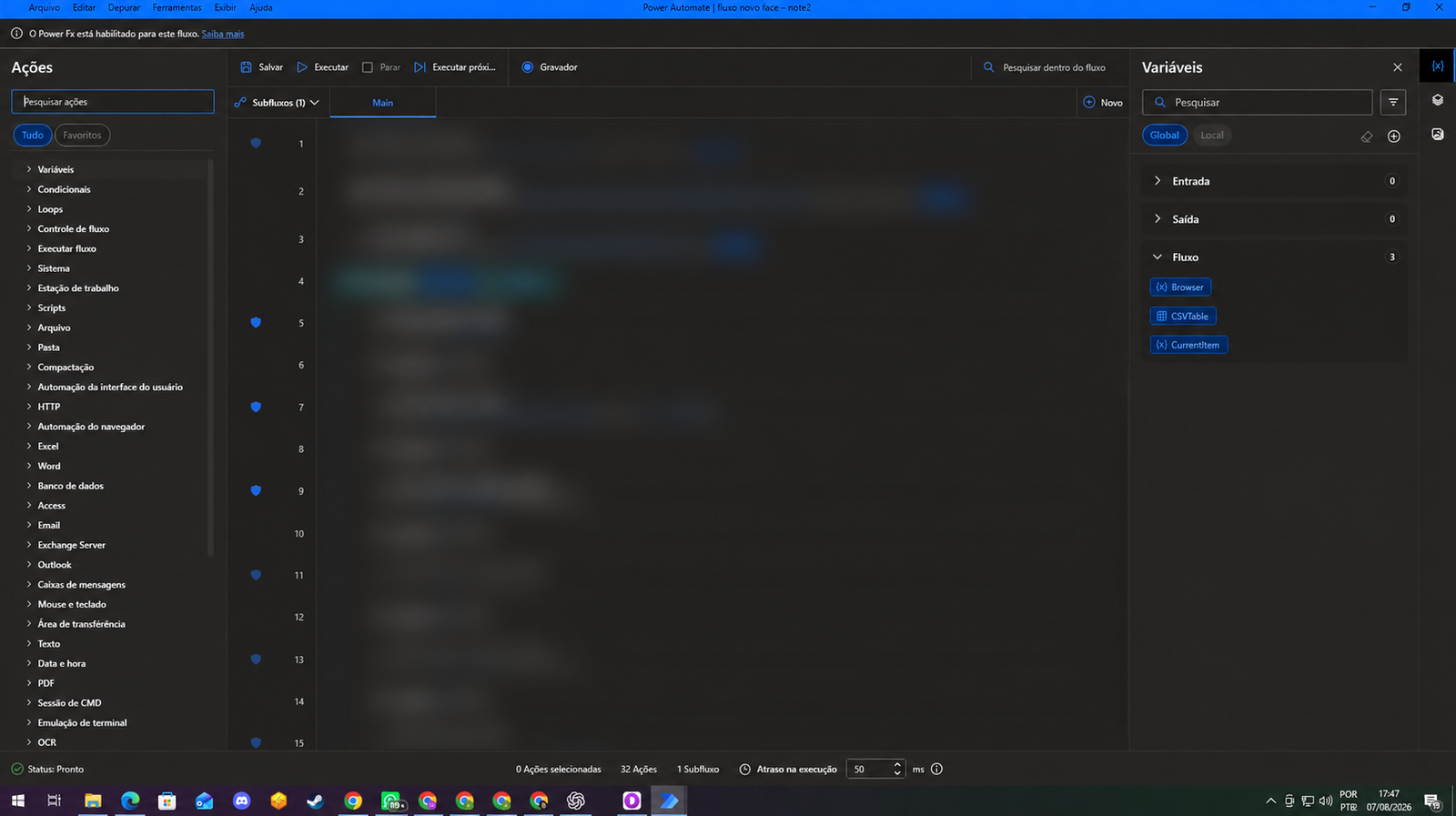Screen dimensions: 1456x816
Task: Open the UI elements stacked-layers sidebar icon
Action: pyautogui.click(x=1438, y=100)
